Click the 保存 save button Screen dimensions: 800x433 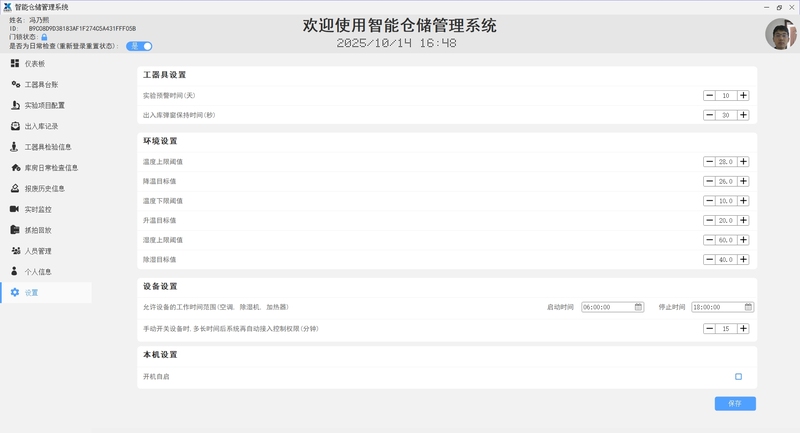coord(735,403)
